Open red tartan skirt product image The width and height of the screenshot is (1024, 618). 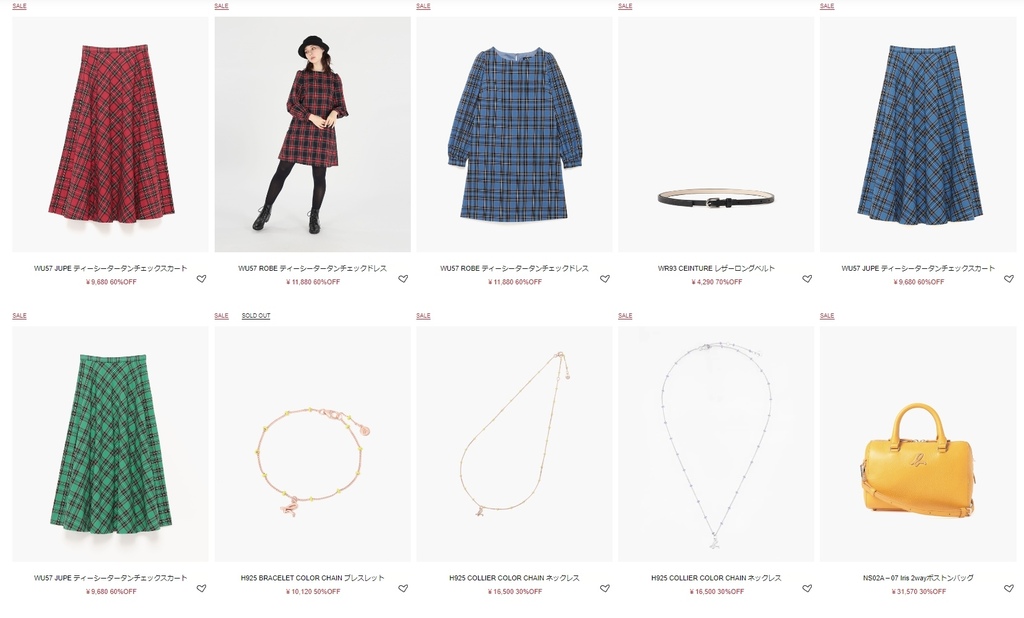pos(110,134)
